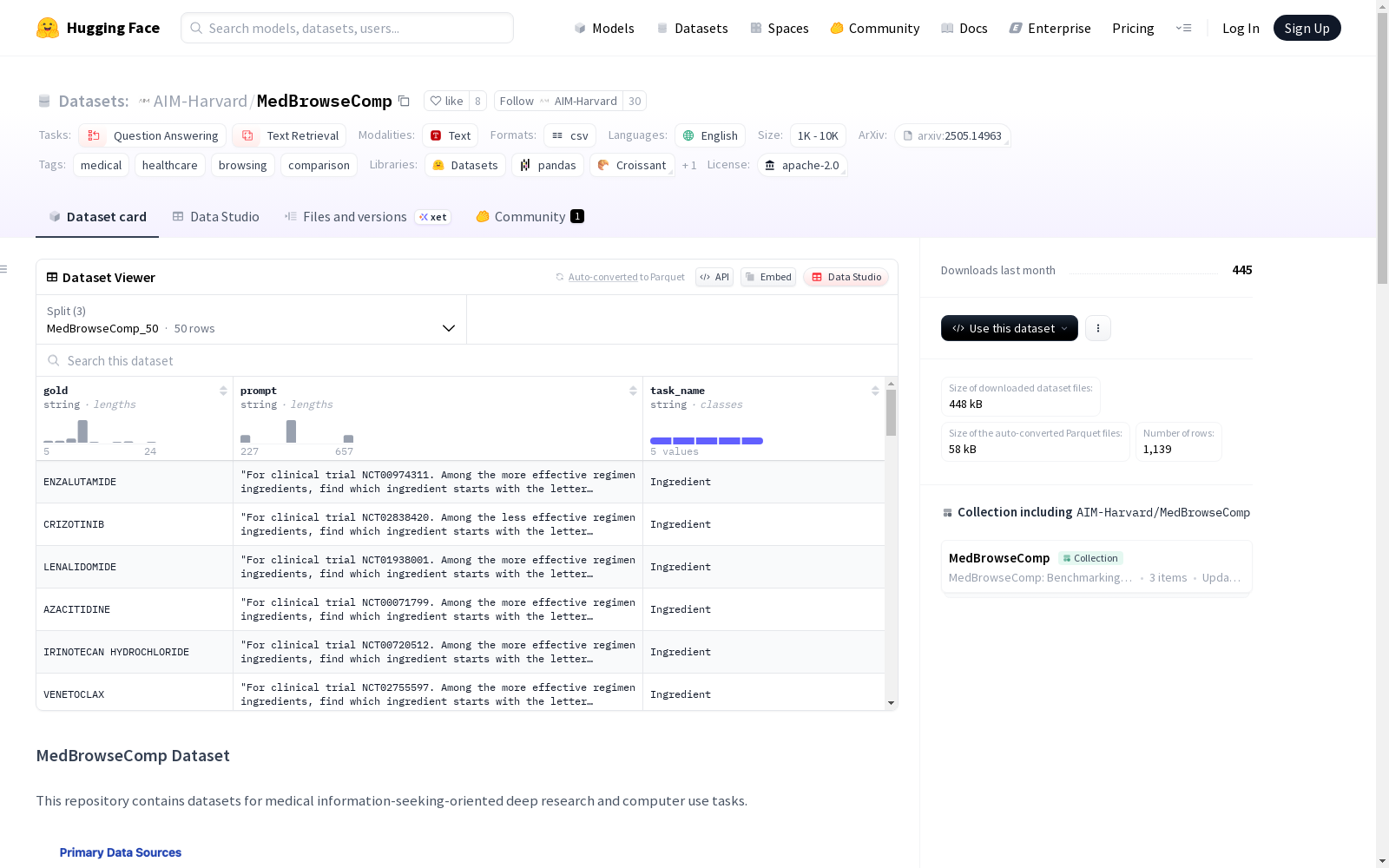The height and width of the screenshot is (868, 1389).
Task: Click the Sign Up button
Action: (1307, 28)
